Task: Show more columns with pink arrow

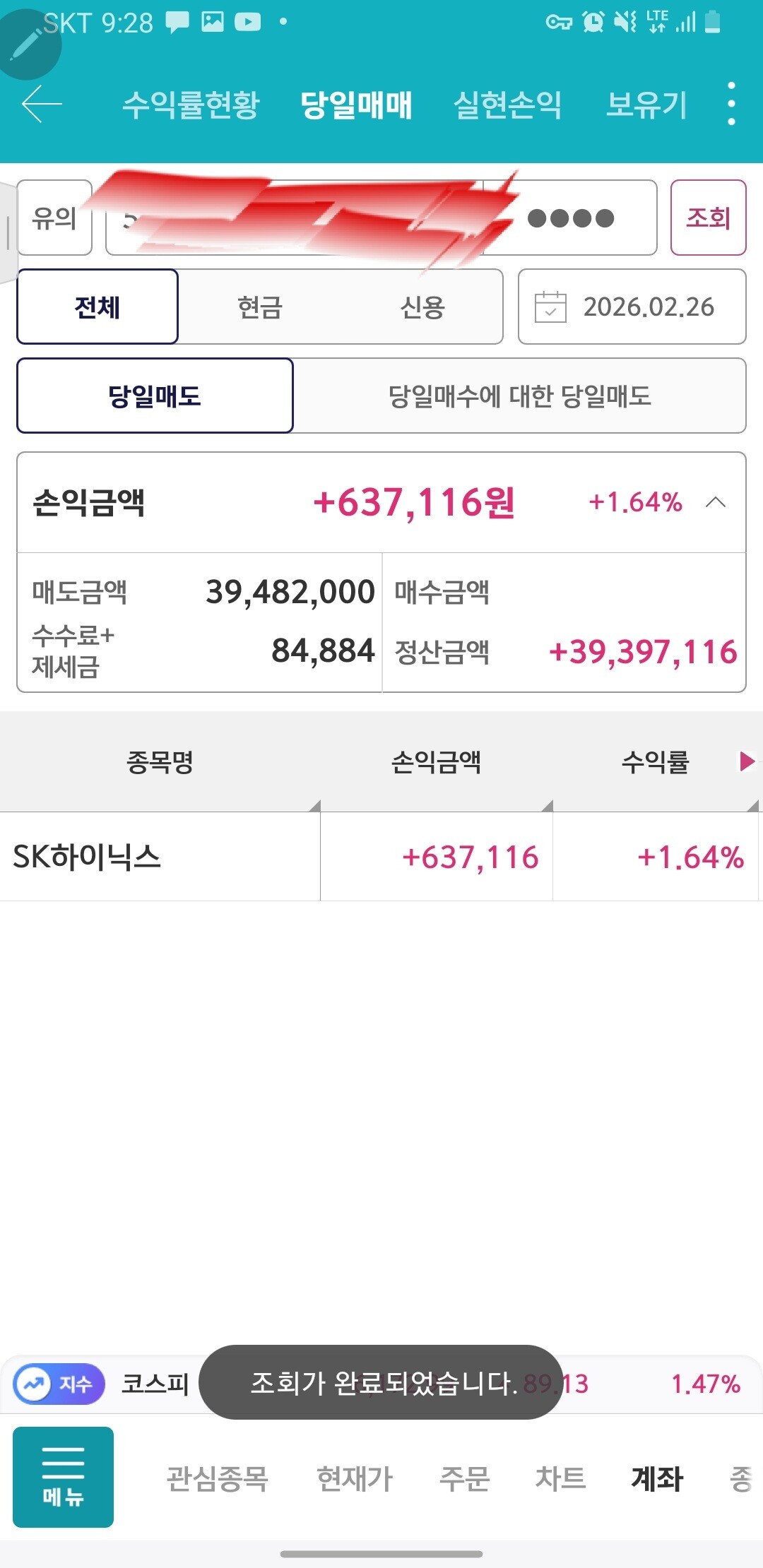Action: [x=747, y=761]
